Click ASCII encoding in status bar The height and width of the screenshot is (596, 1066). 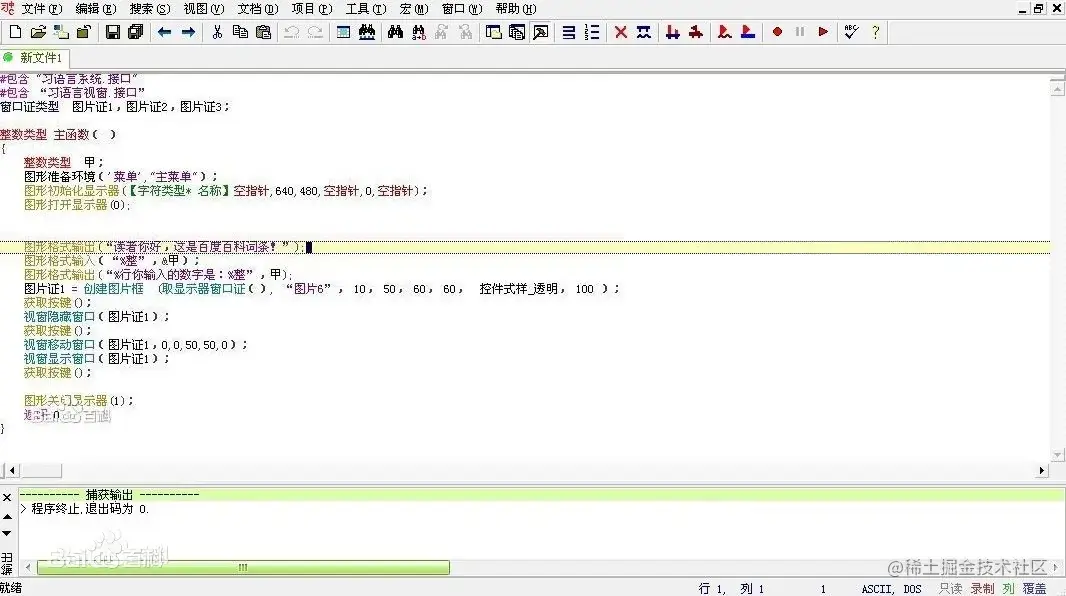pyautogui.click(x=878, y=589)
